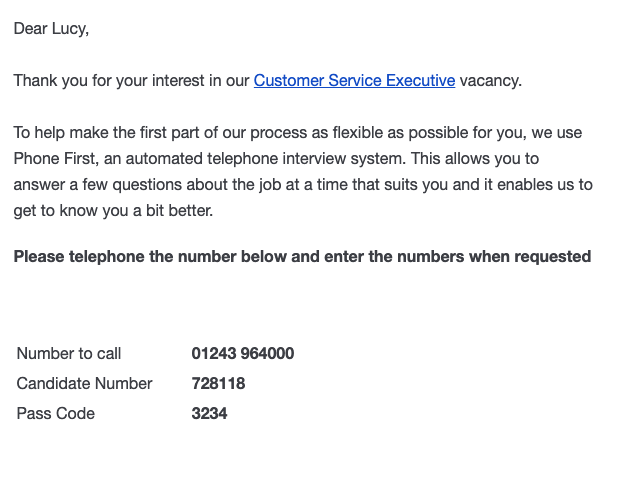
Task: Select the candidate number 728118
Action: 218,383
